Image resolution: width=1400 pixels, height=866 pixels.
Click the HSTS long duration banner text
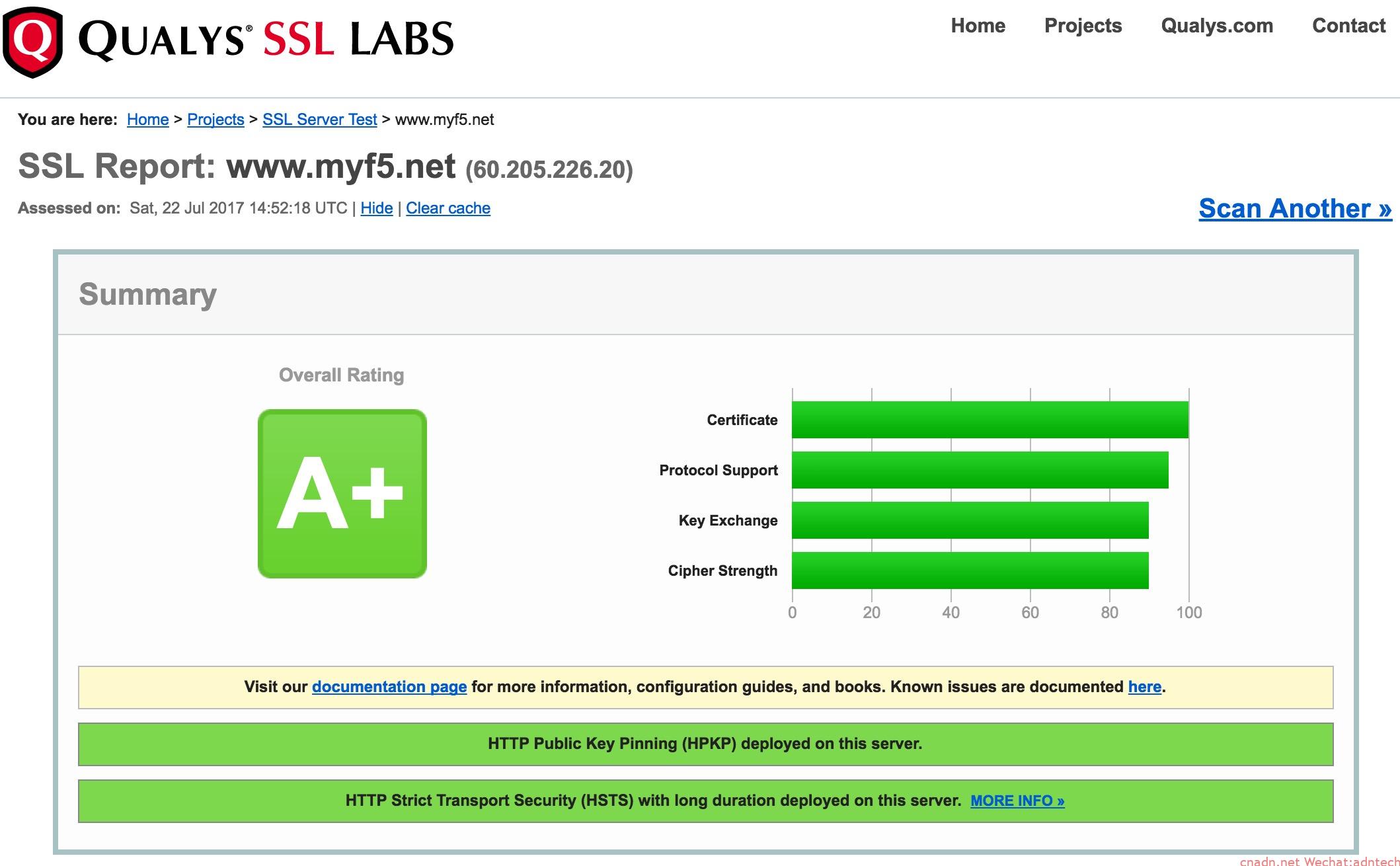[x=653, y=801]
